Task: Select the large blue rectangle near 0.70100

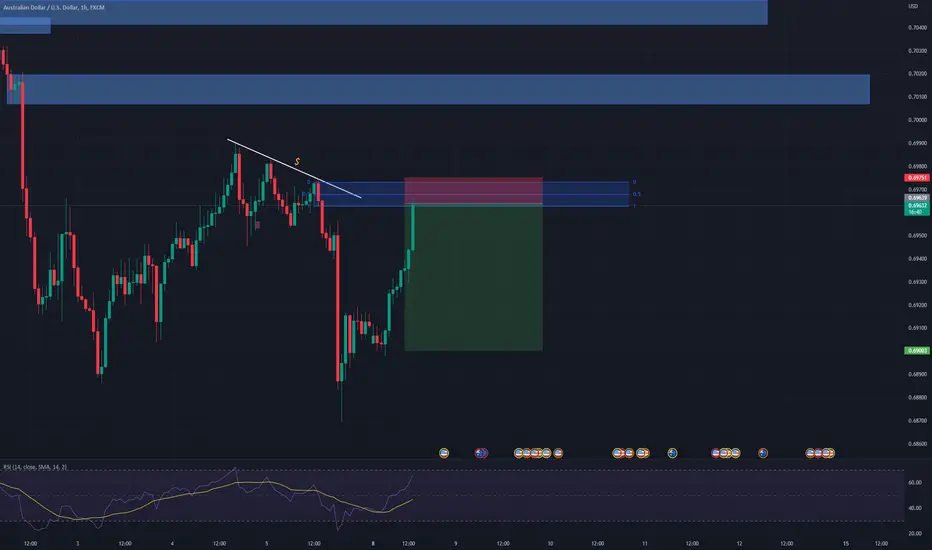Action: coord(438,89)
